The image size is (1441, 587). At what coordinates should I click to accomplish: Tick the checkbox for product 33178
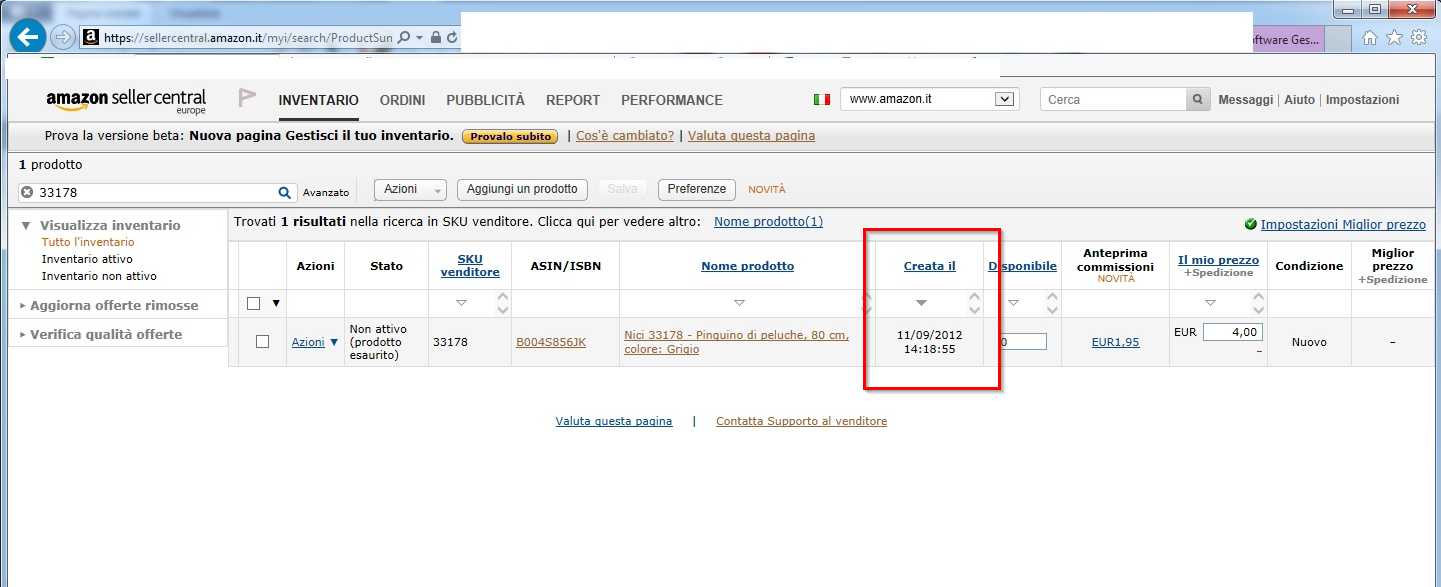262,341
